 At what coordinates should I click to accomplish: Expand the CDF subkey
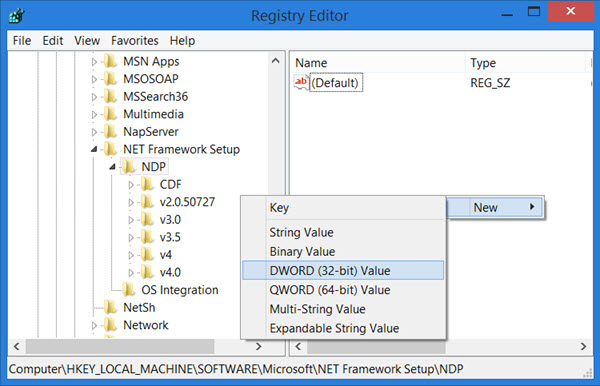[x=131, y=185]
